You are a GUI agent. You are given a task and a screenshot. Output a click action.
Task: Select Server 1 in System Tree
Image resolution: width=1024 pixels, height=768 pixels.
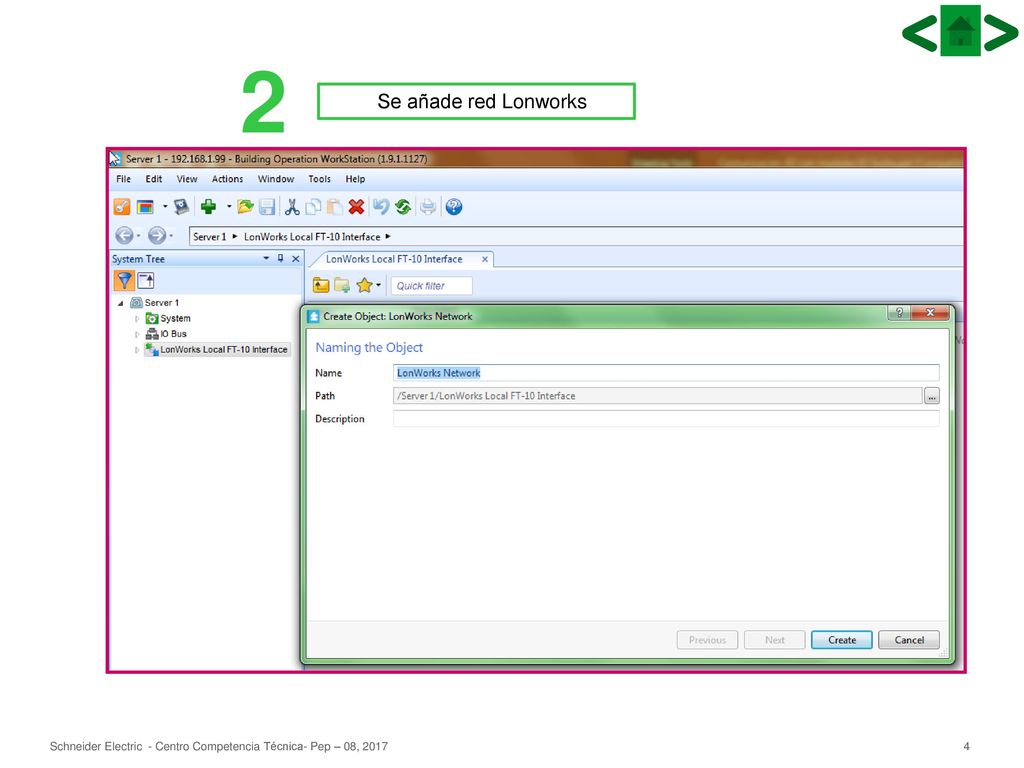(161, 303)
